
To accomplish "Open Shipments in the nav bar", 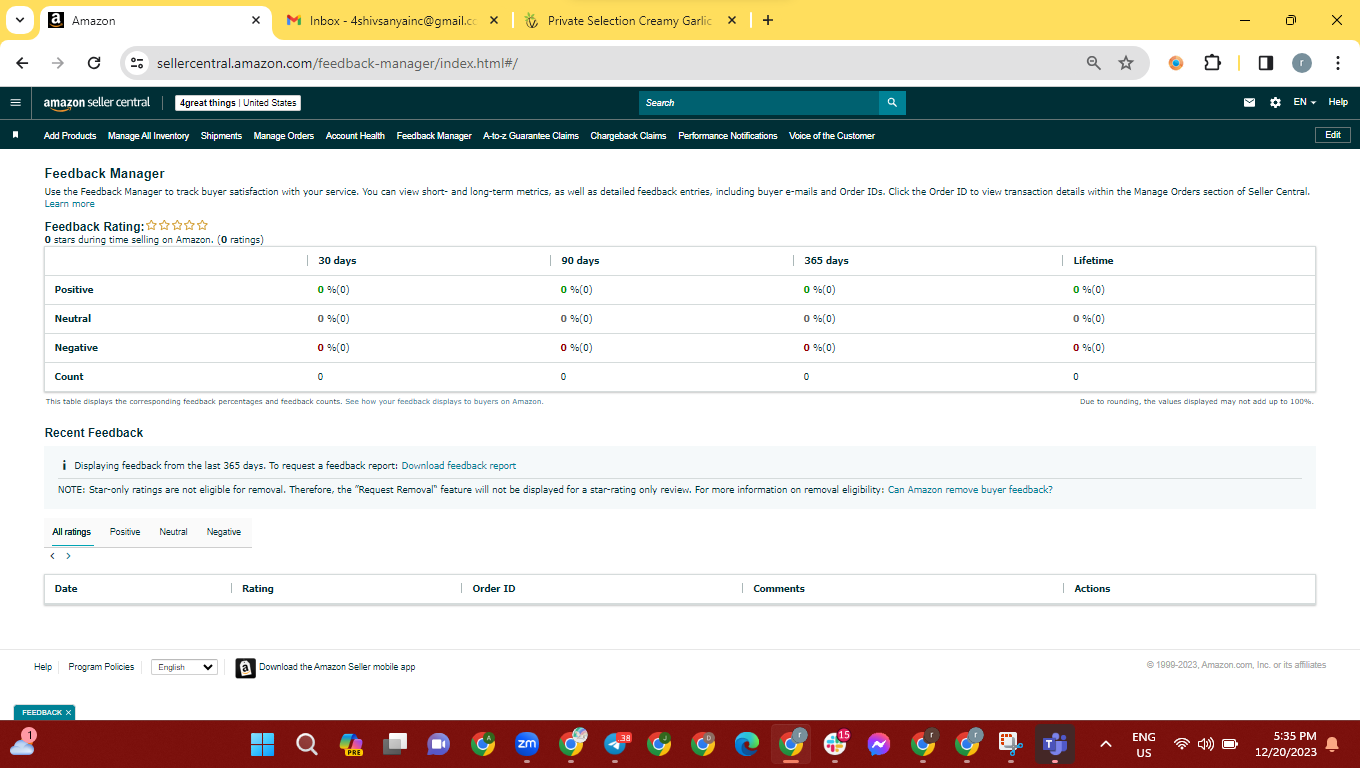I will 221,136.
